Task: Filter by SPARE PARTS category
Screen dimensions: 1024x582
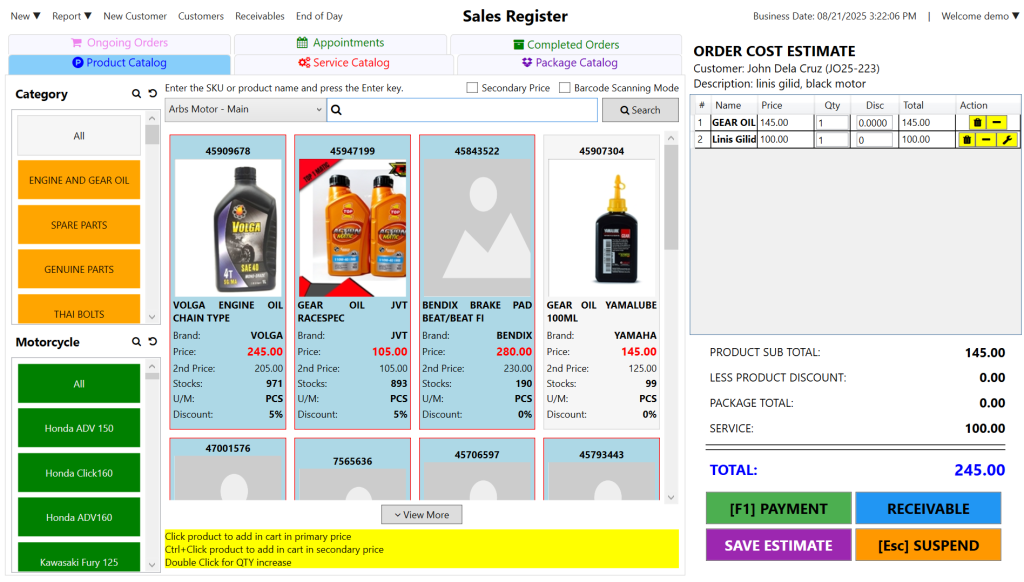Action: [x=79, y=225]
